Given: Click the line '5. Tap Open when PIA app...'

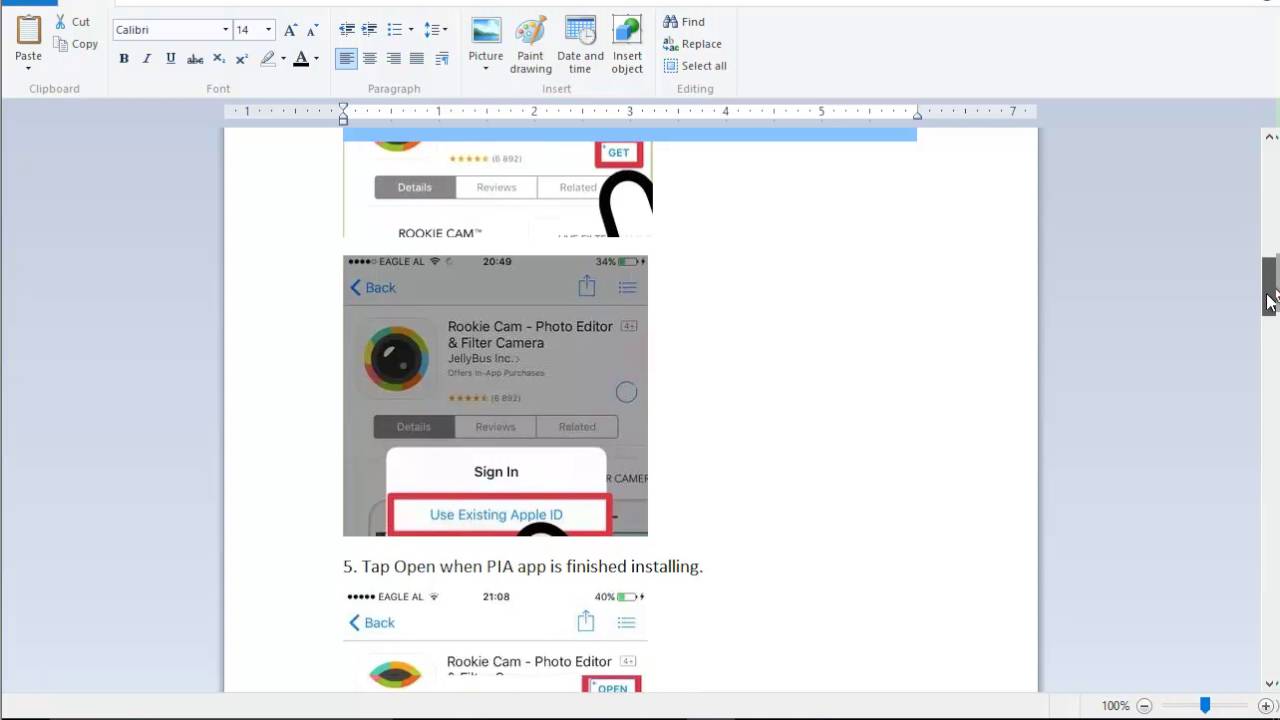Looking at the screenshot, I should [x=523, y=566].
